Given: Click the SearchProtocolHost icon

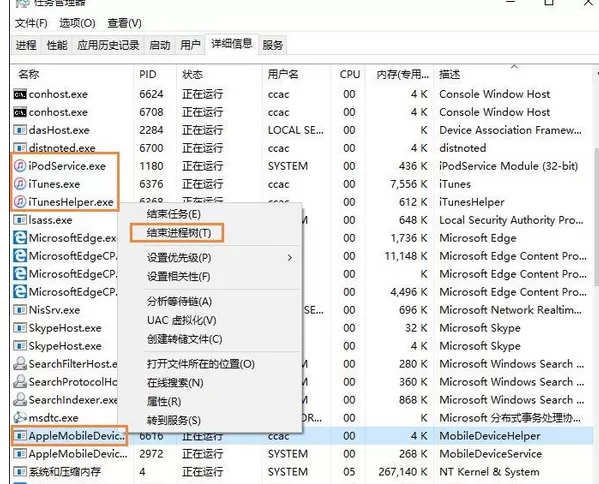Looking at the screenshot, I should [20, 381].
